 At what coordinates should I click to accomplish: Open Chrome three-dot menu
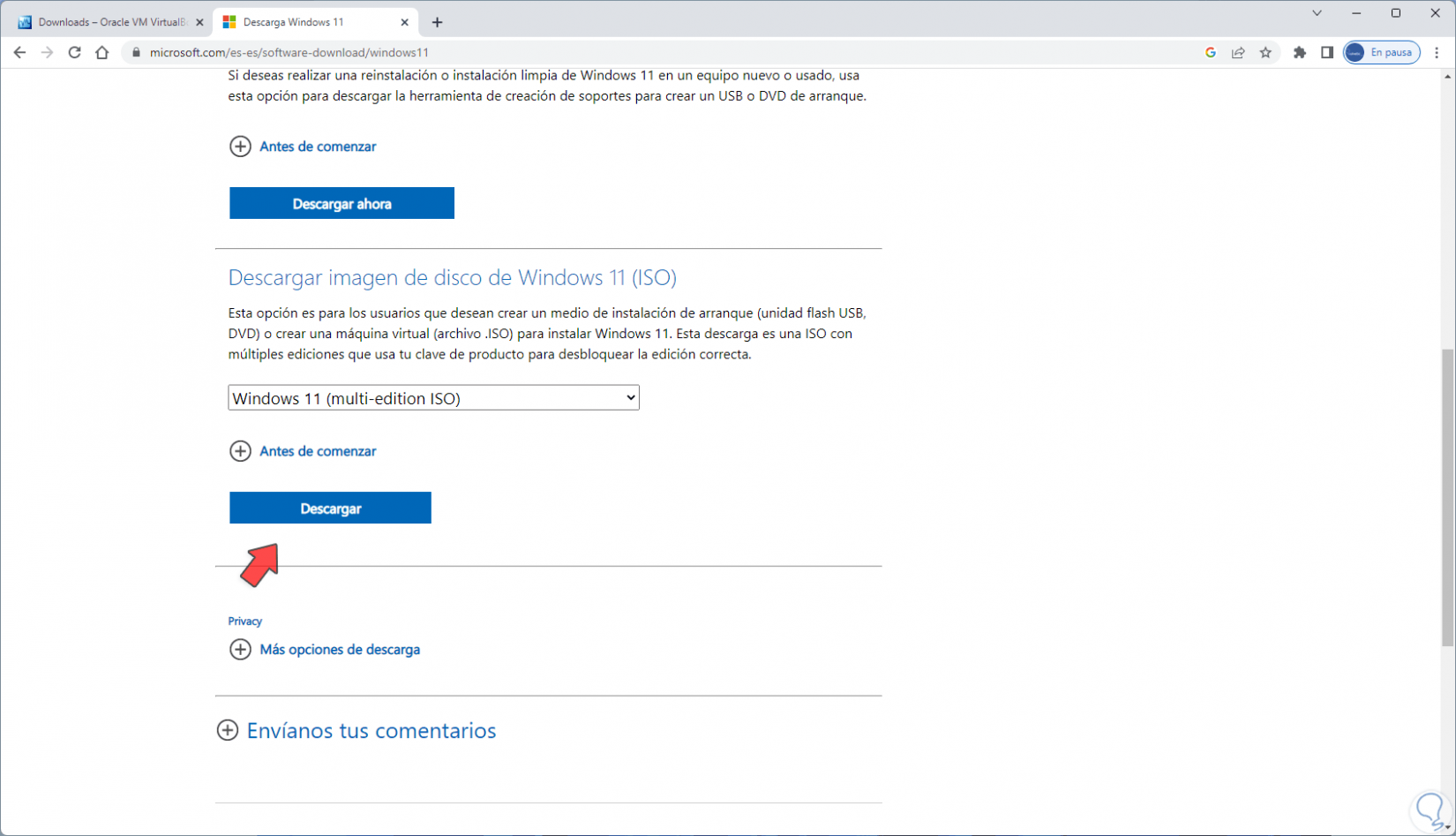coord(1437,53)
